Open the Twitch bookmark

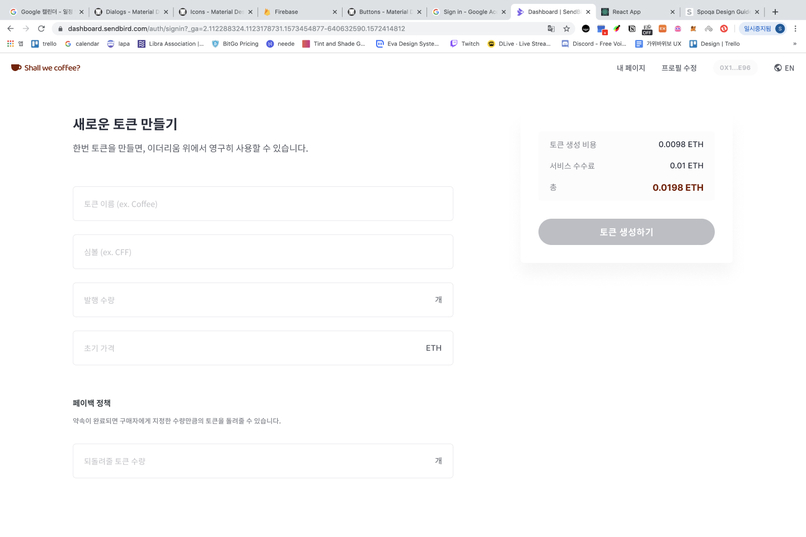pos(465,44)
